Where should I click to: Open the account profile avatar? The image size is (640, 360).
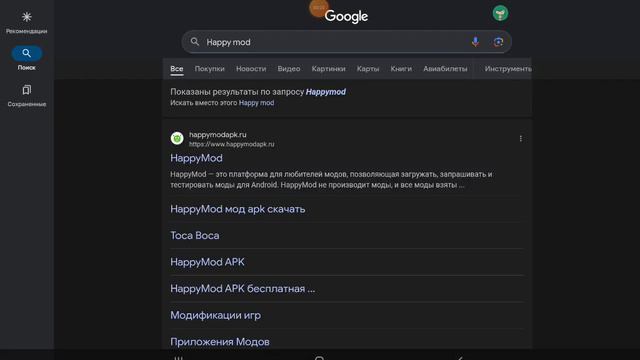[x=500, y=13]
